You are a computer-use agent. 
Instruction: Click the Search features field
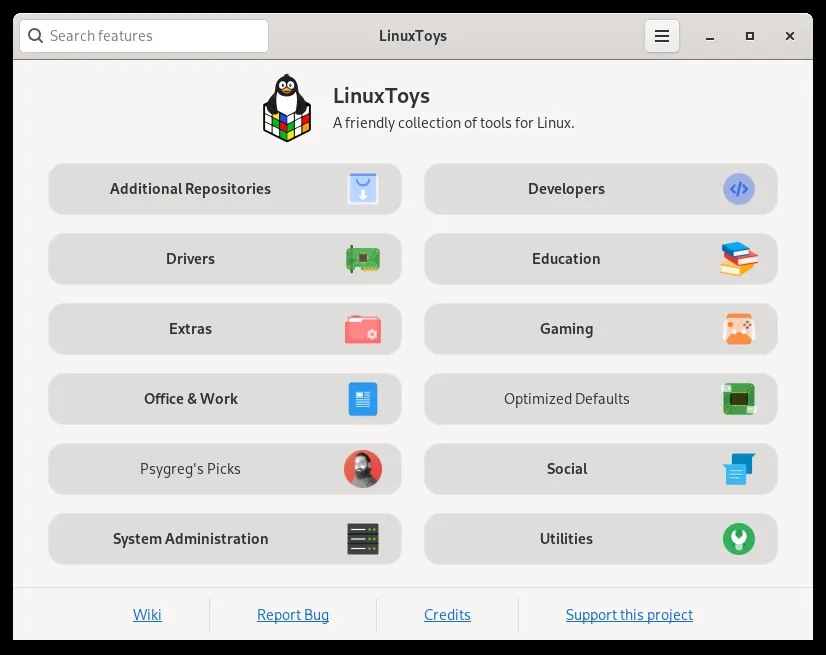pos(143,35)
